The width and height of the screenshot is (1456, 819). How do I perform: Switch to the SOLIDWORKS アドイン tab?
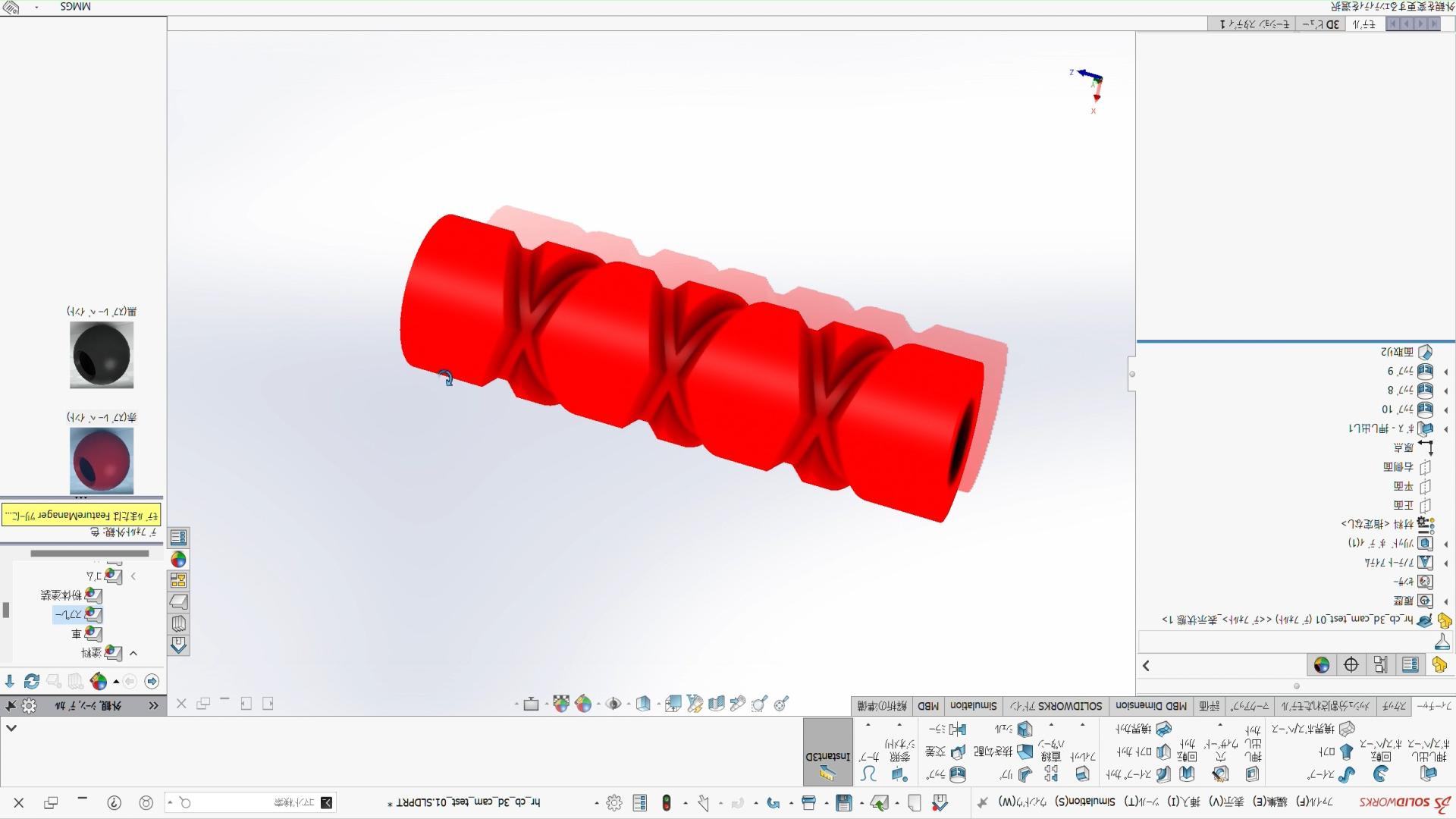tap(1056, 706)
